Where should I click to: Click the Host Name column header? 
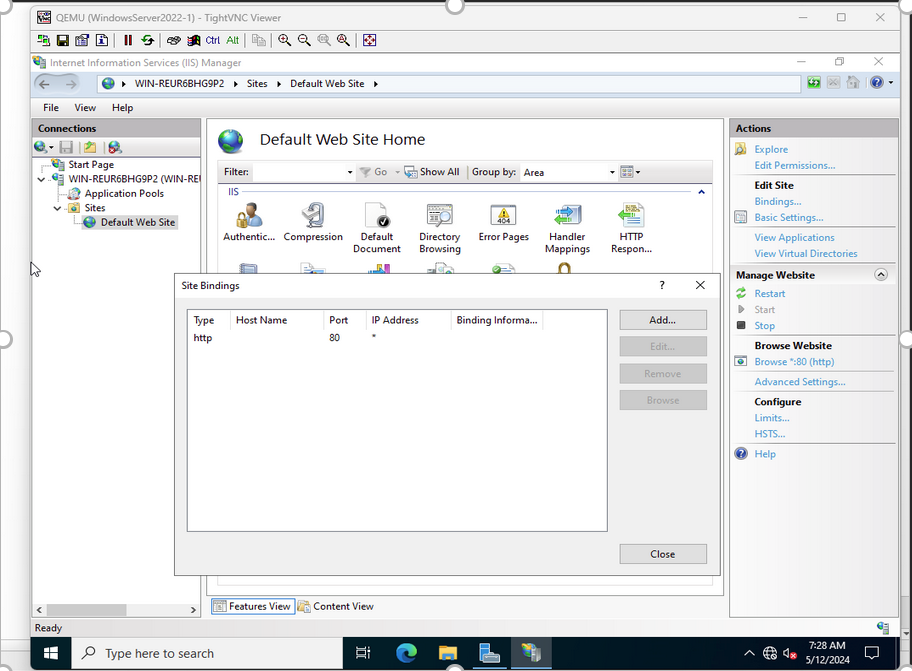point(277,320)
